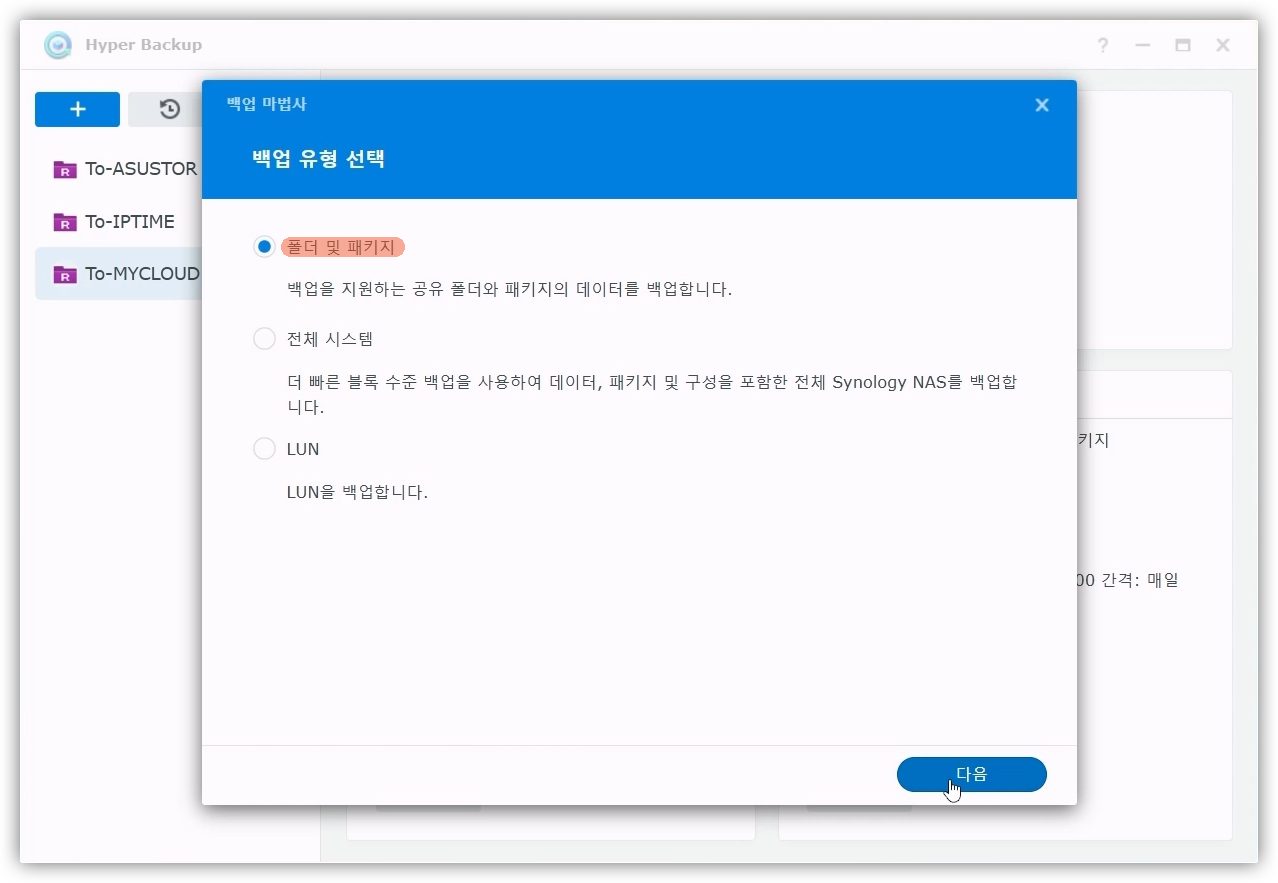Select the To-ASUSTOR task name in sidebar
Image resolution: width=1278 pixels, height=883 pixels.
(141, 169)
